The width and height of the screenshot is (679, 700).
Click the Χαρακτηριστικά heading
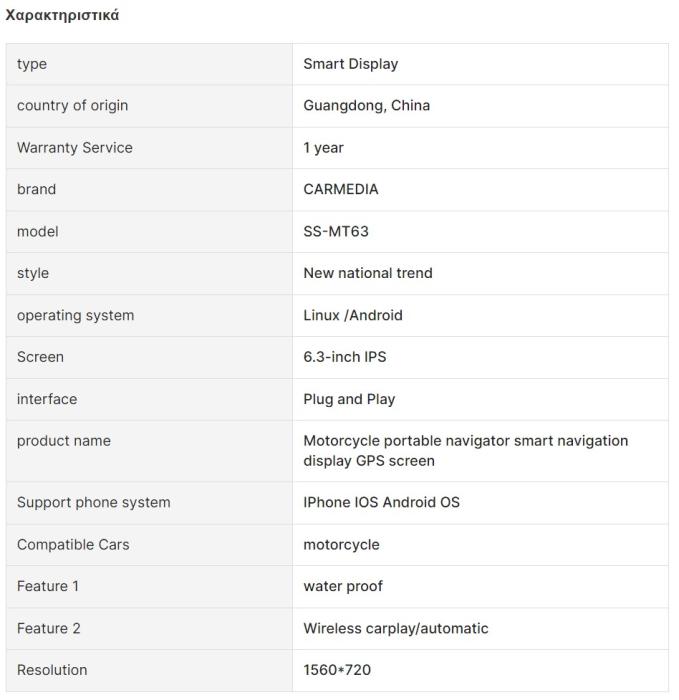coord(63,15)
